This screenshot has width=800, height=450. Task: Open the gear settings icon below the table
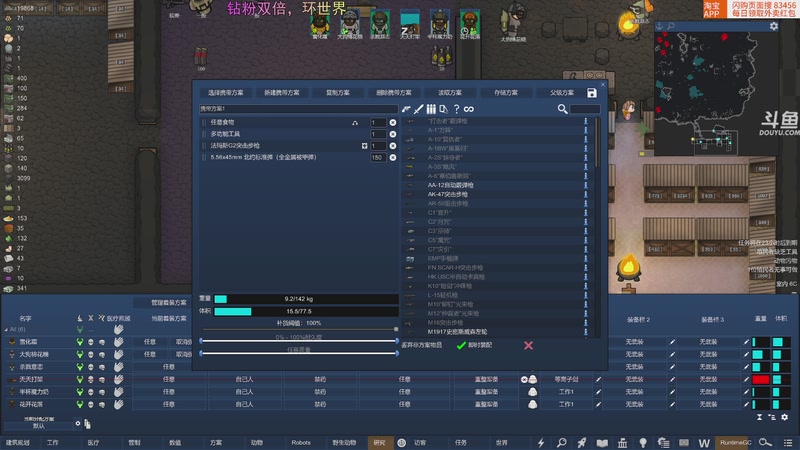coord(785,417)
